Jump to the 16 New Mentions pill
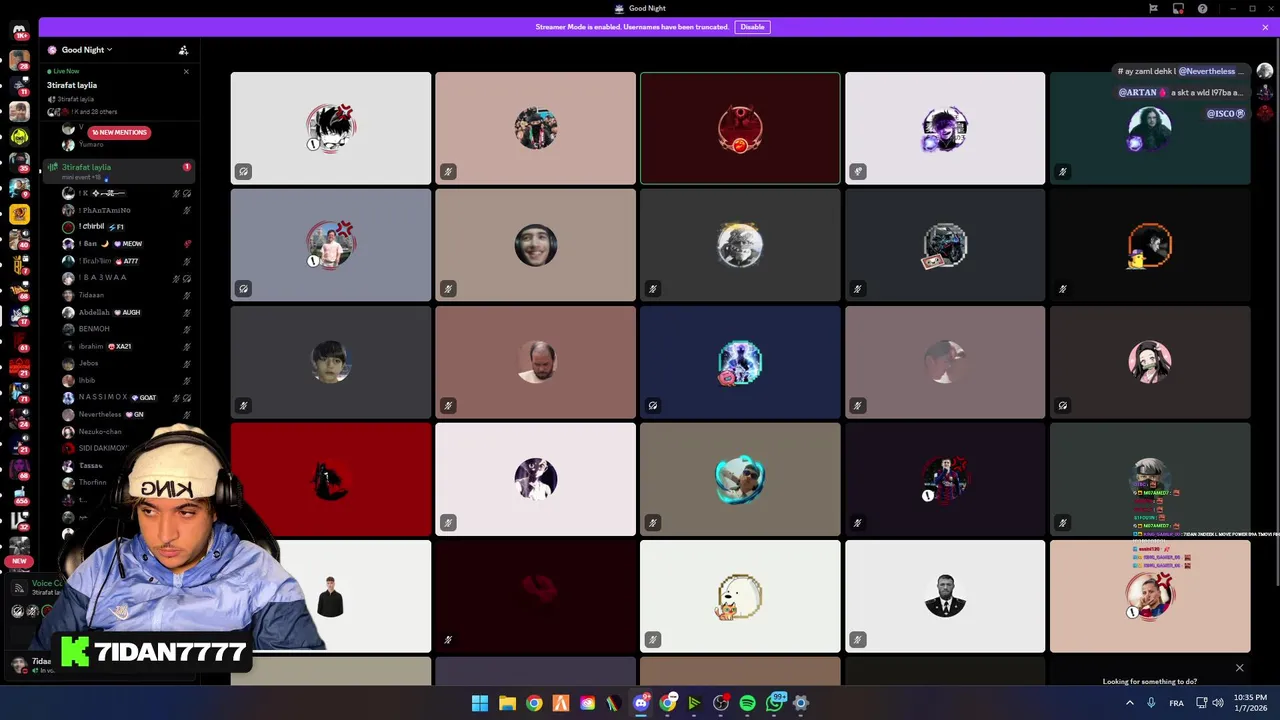1280x720 pixels. pyautogui.click(x=119, y=132)
